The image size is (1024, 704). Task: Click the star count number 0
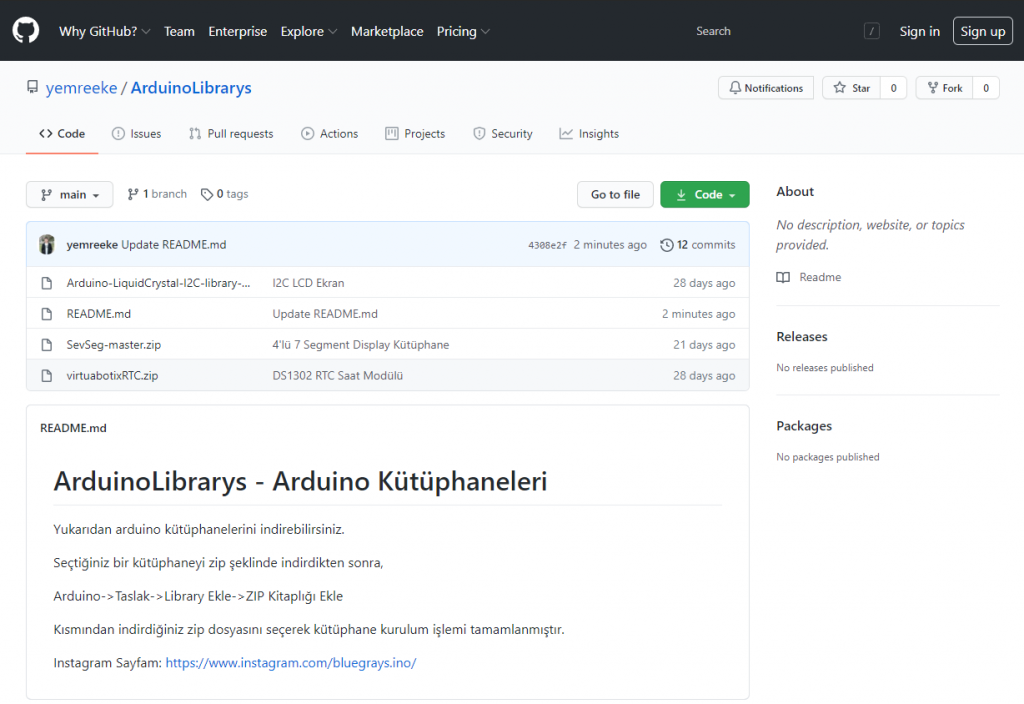pos(893,88)
